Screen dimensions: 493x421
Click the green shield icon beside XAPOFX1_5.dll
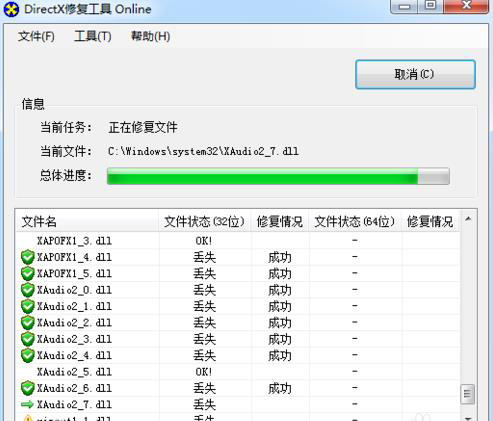coord(27,274)
